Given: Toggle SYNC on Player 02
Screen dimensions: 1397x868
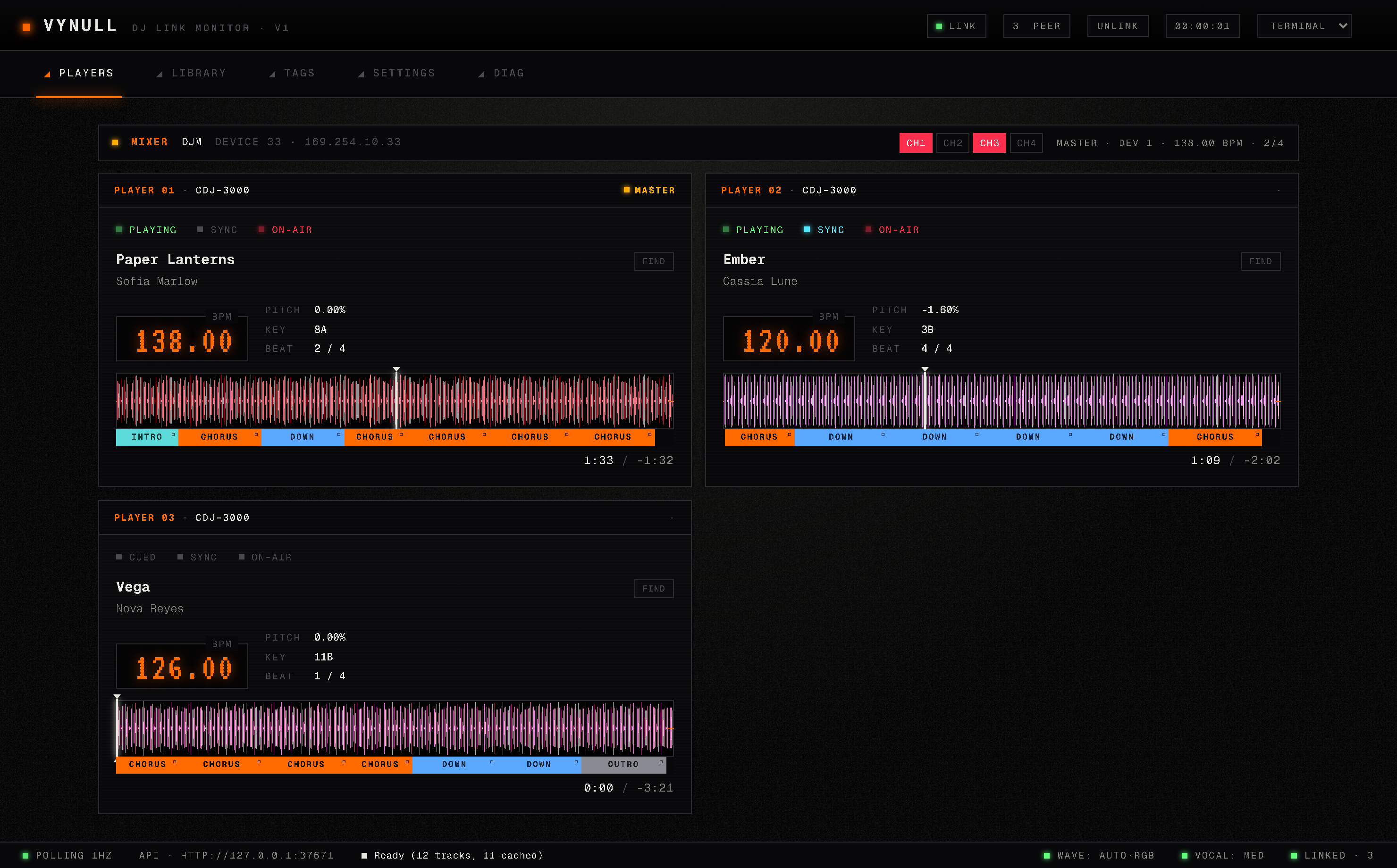Looking at the screenshot, I should point(824,230).
